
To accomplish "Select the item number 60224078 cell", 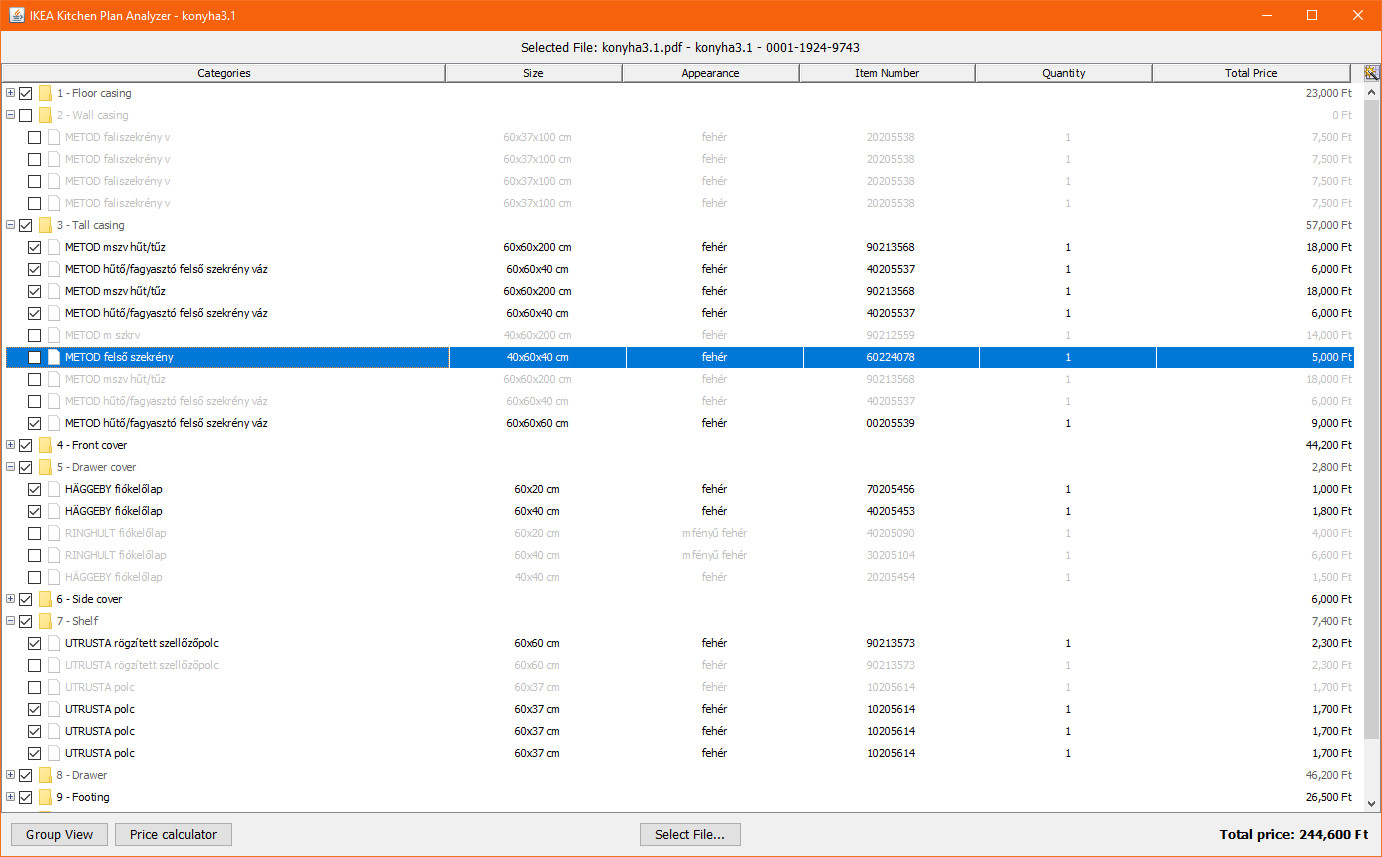I will (x=891, y=357).
